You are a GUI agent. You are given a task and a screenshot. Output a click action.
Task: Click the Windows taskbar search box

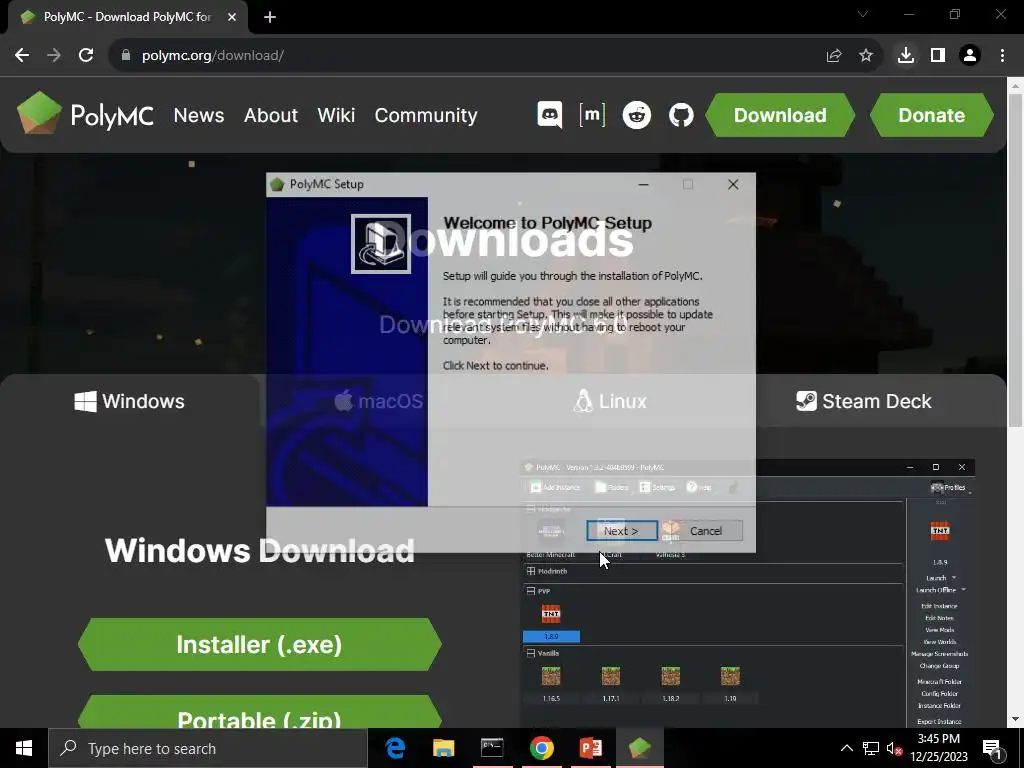point(208,748)
